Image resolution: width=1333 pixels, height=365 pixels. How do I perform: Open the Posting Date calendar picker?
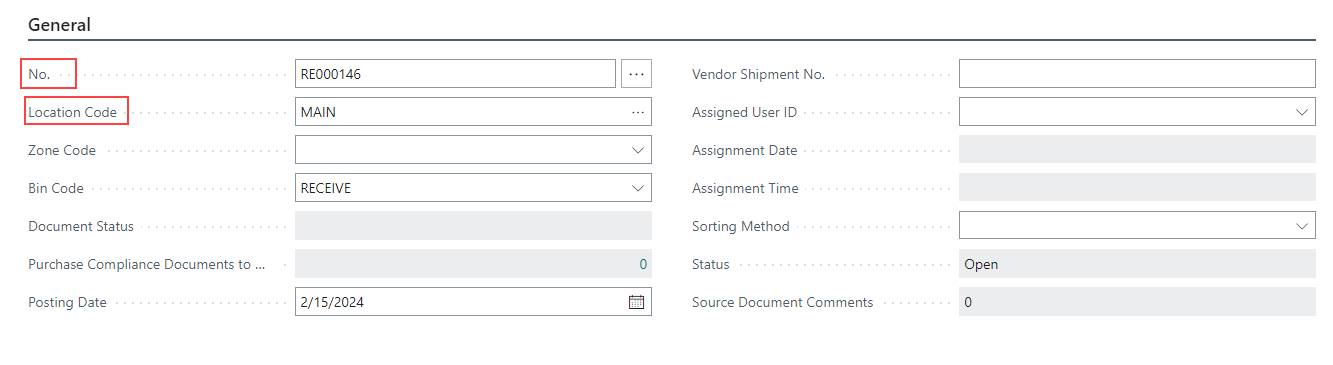[x=636, y=302]
